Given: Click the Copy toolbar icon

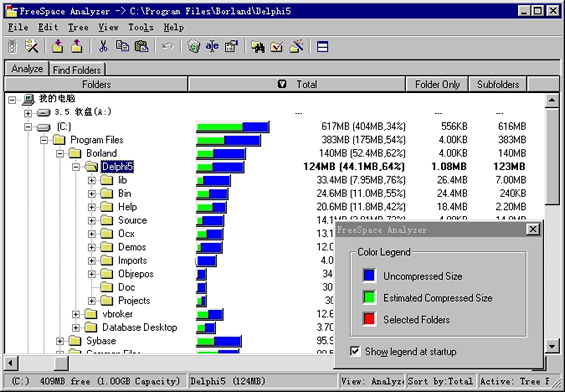Looking at the screenshot, I should pyautogui.click(x=122, y=46).
